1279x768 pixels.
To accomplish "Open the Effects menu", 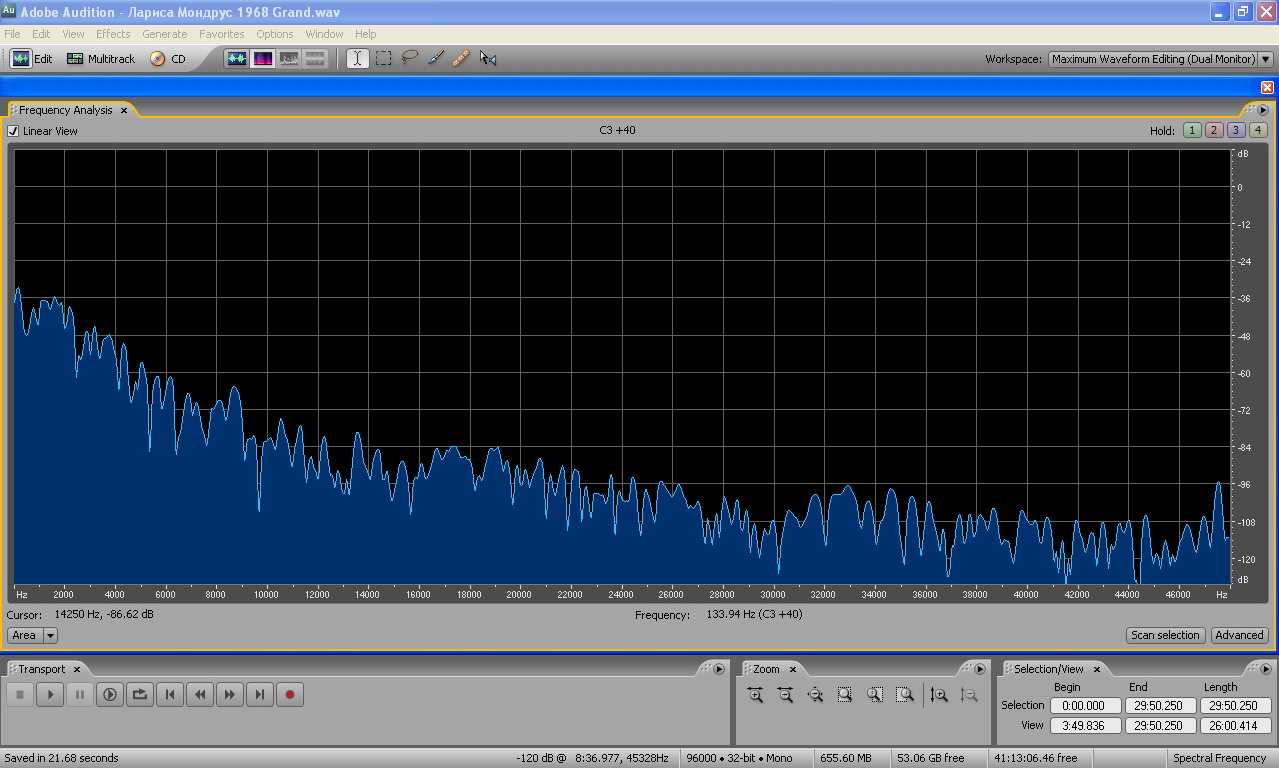I will (113, 34).
